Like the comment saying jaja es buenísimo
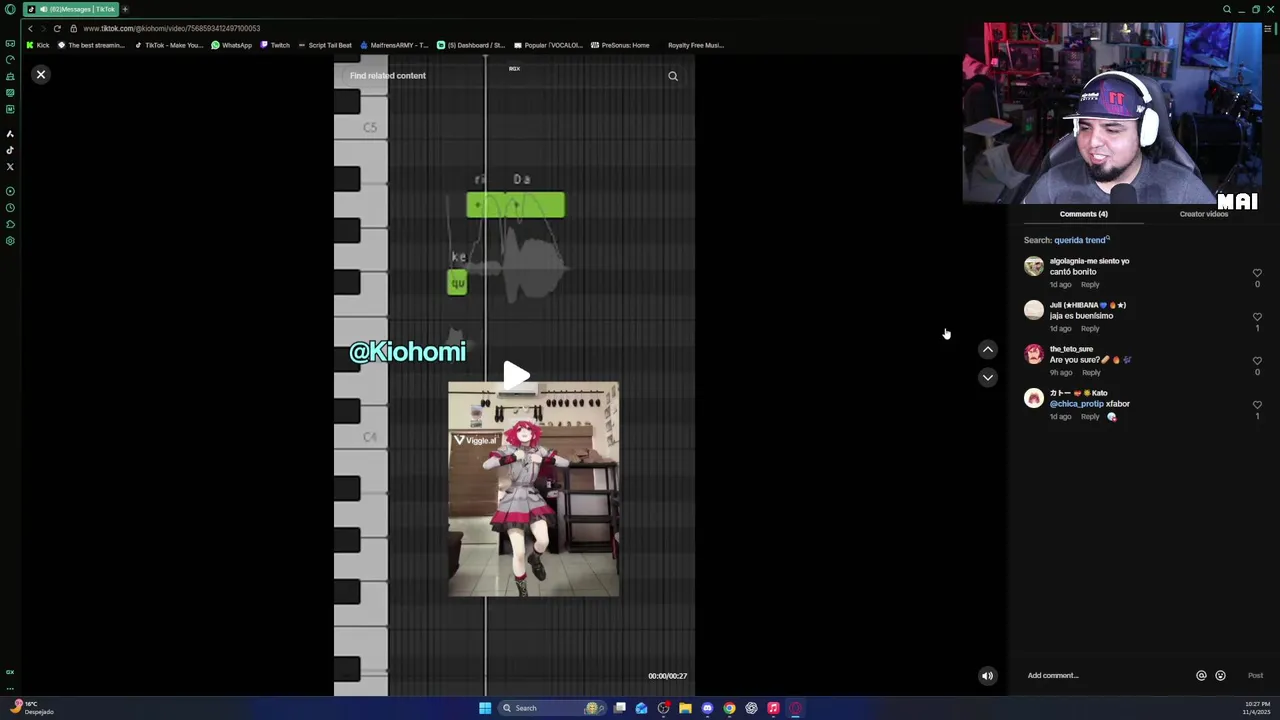Screen dimensions: 1280x720 pos(1257,317)
